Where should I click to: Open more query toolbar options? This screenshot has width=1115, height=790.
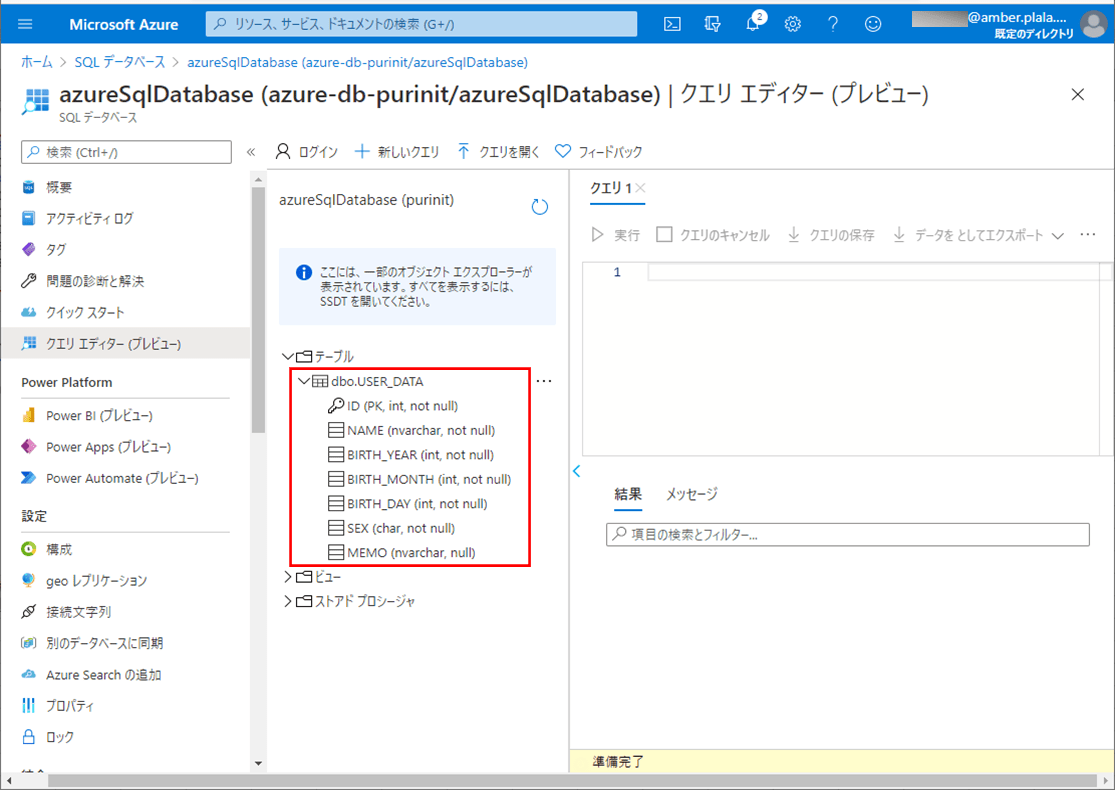click(1087, 235)
